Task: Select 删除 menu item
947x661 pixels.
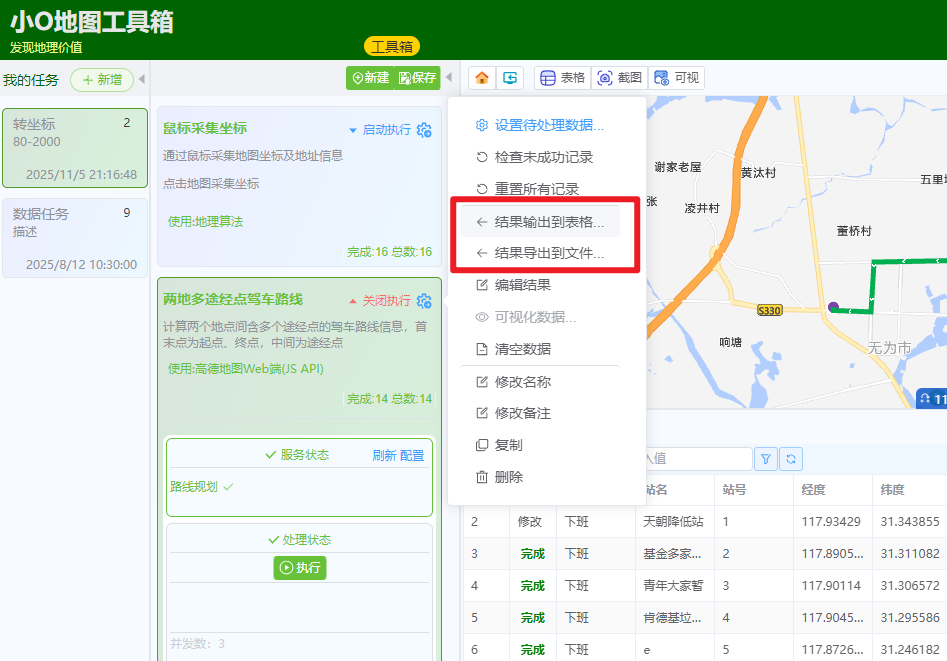Action: tap(540, 477)
